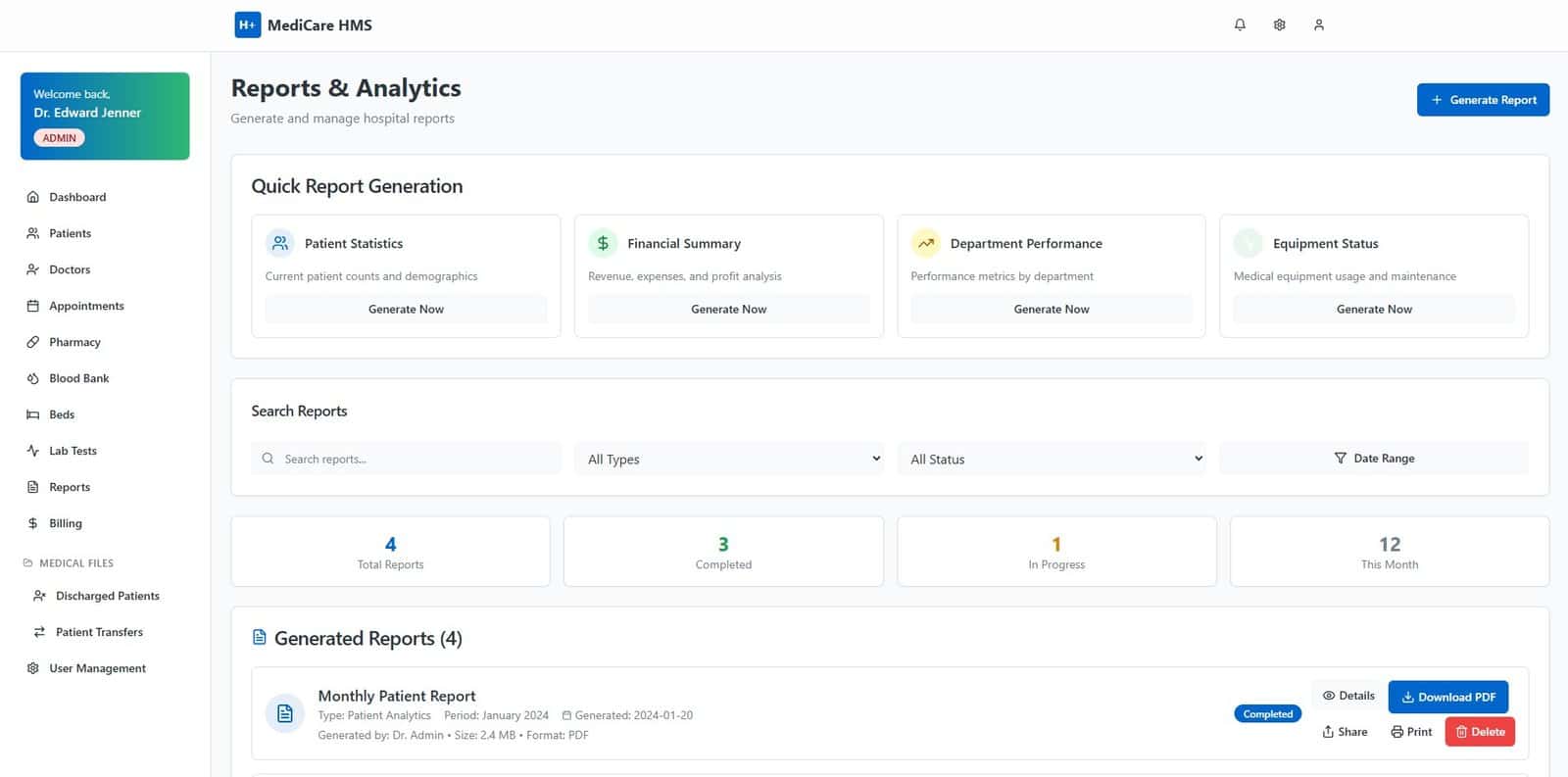Generate Now for Patient Statistics
The width and height of the screenshot is (1568, 777).
coord(406,309)
